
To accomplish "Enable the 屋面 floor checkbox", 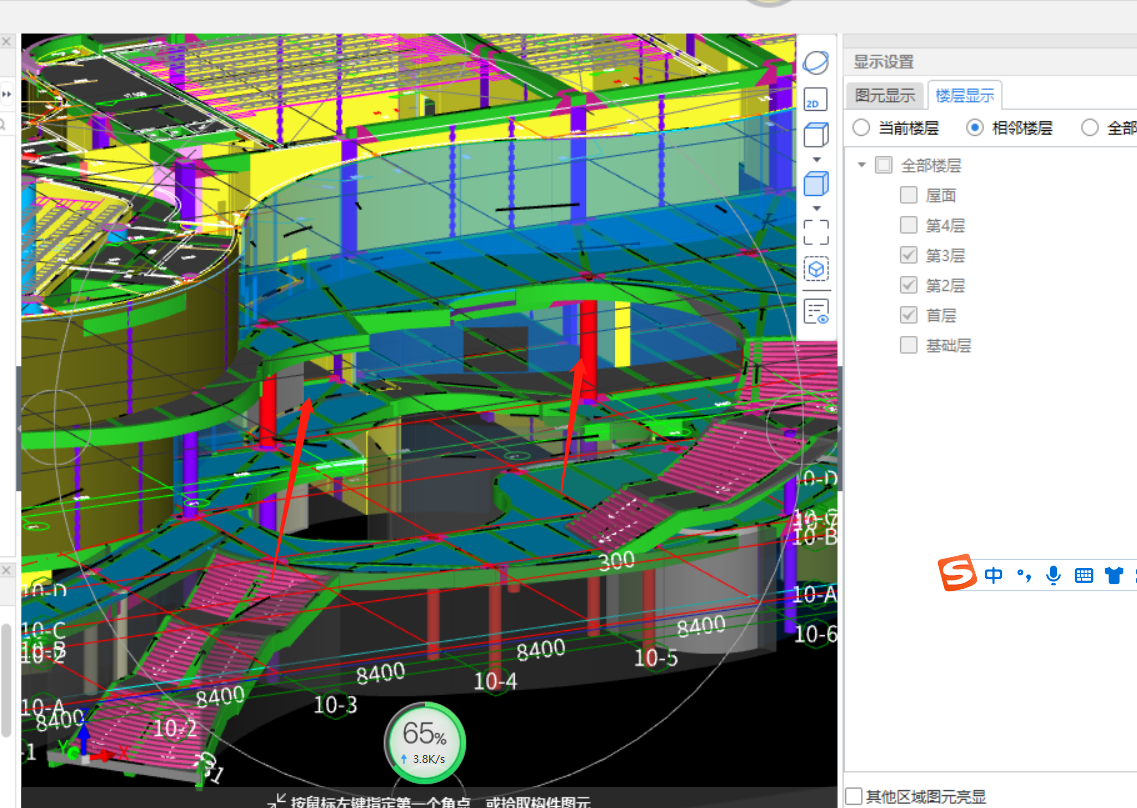I will click(909, 194).
